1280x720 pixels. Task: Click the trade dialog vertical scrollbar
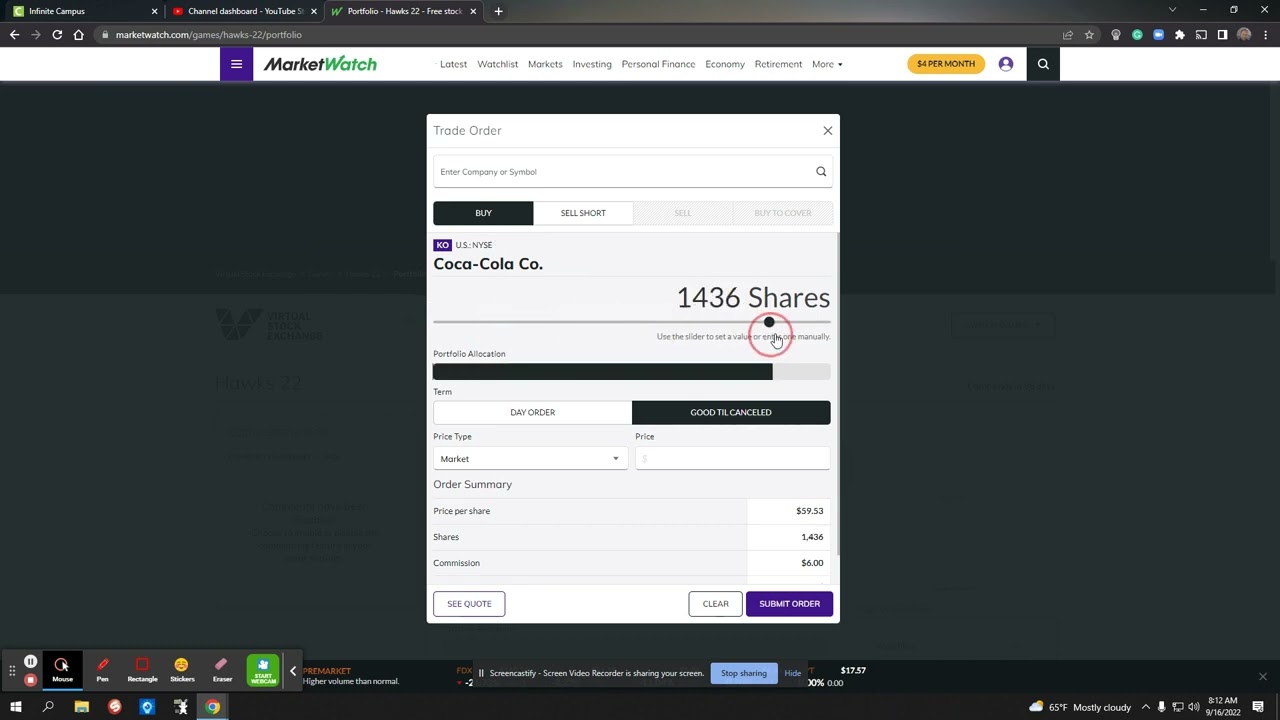coord(836,395)
